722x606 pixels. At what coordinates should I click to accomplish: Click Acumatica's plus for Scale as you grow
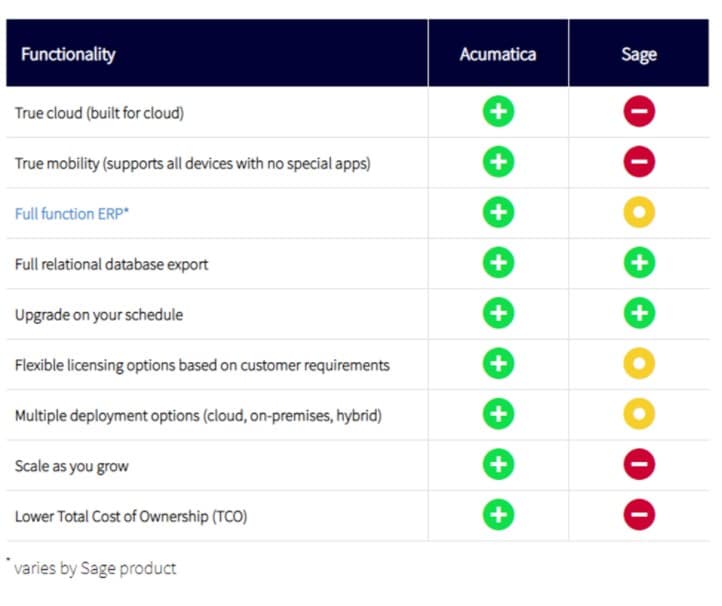[x=498, y=464]
